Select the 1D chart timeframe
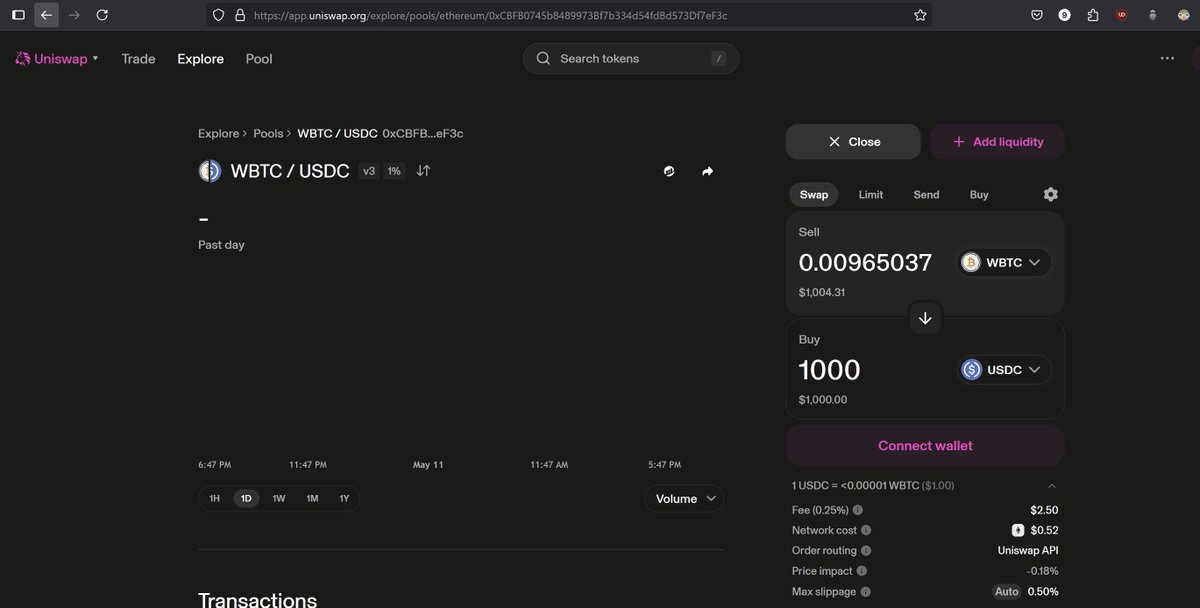This screenshot has height=608, width=1200. (246, 498)
